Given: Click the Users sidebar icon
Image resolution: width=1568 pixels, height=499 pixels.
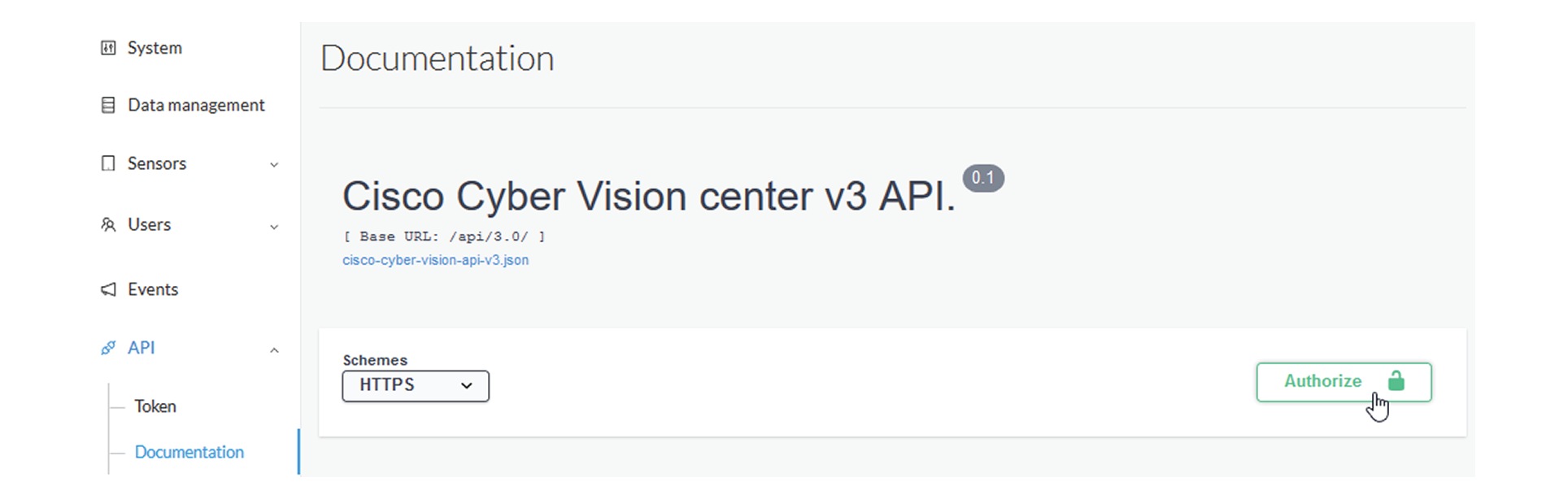Looking at the screenshot, I should 109,224.
